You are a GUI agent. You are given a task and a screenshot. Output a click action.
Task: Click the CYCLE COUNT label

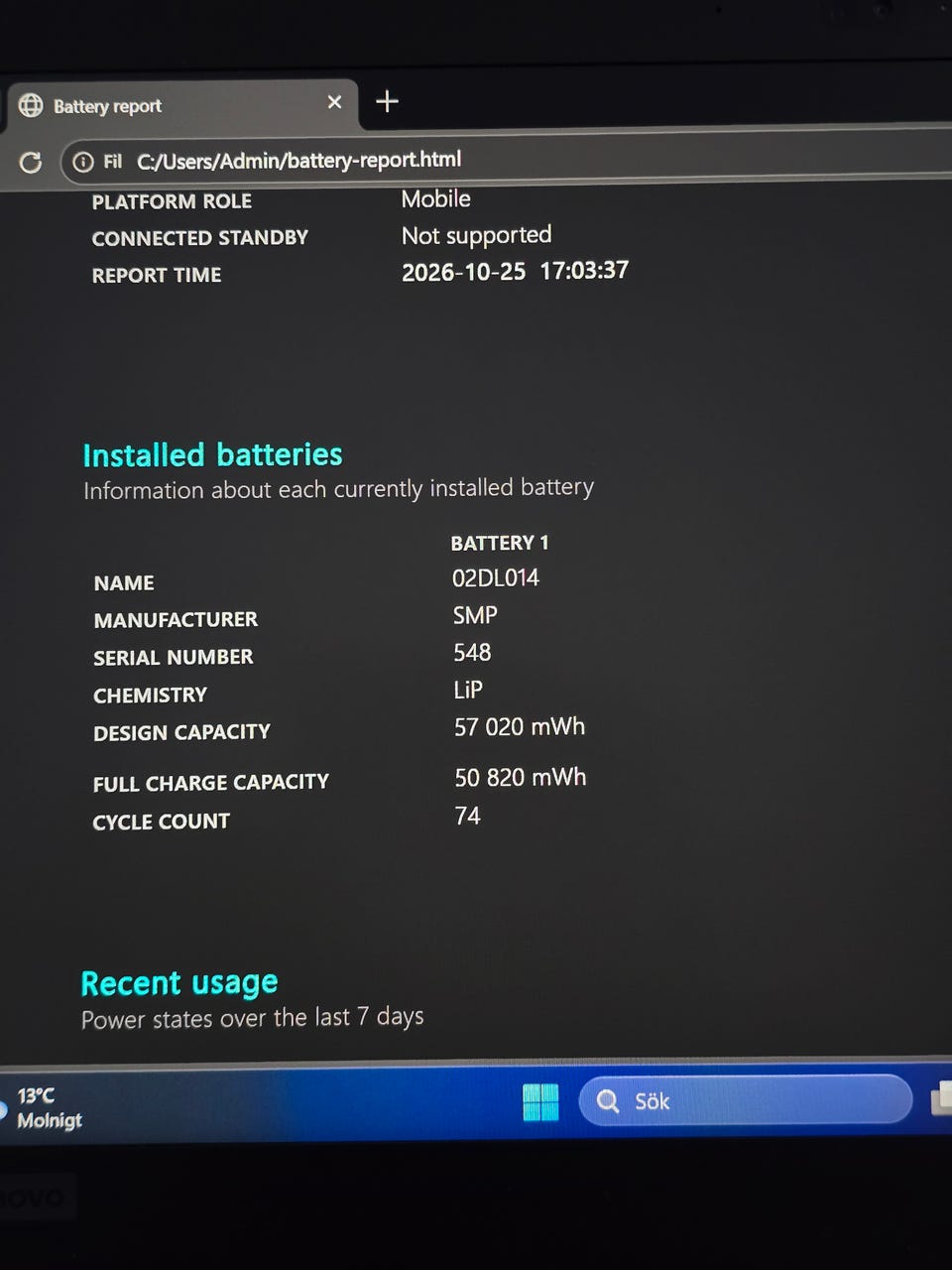[162, 822]
